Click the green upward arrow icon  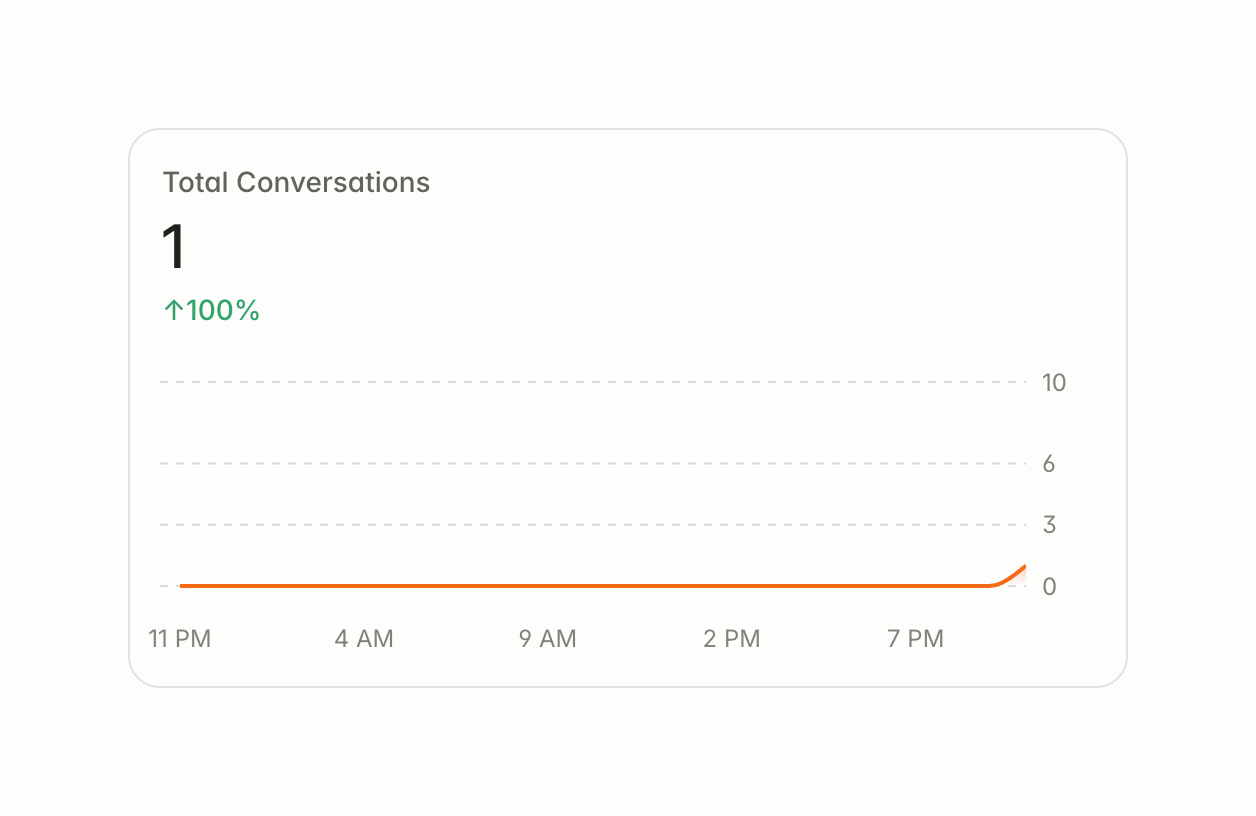174,311
